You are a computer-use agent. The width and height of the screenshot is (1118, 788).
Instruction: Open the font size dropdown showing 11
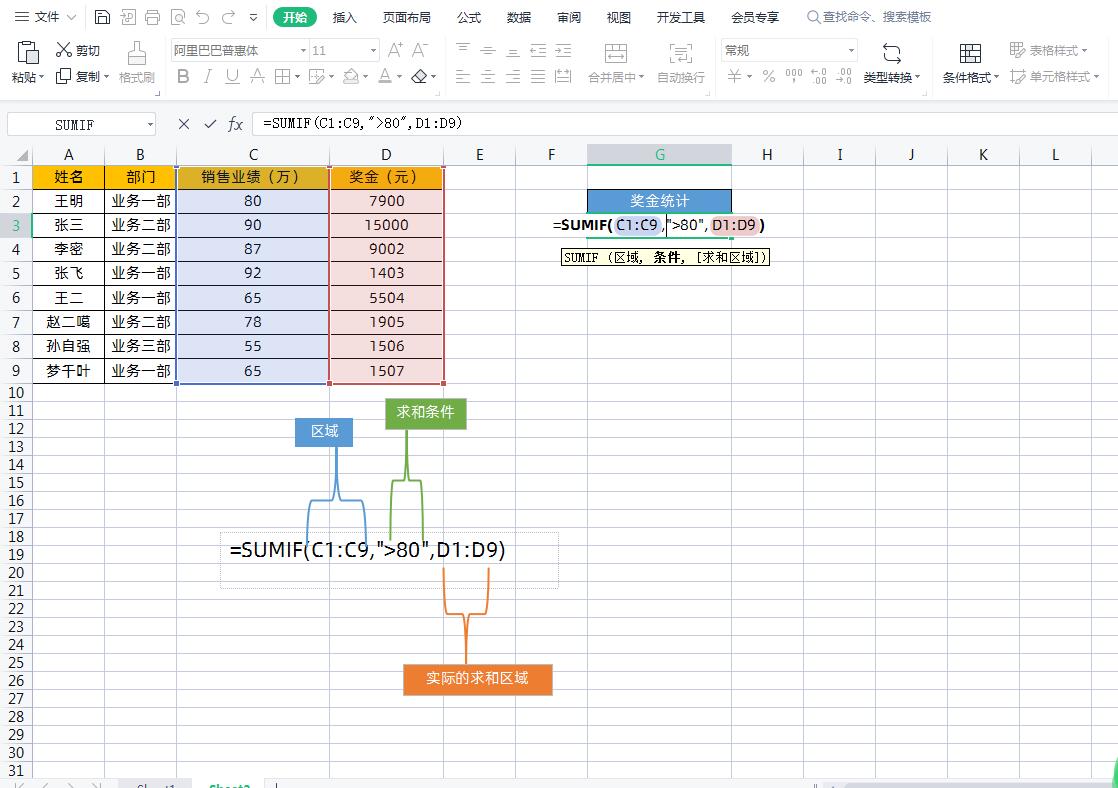(x=373, y=51)
